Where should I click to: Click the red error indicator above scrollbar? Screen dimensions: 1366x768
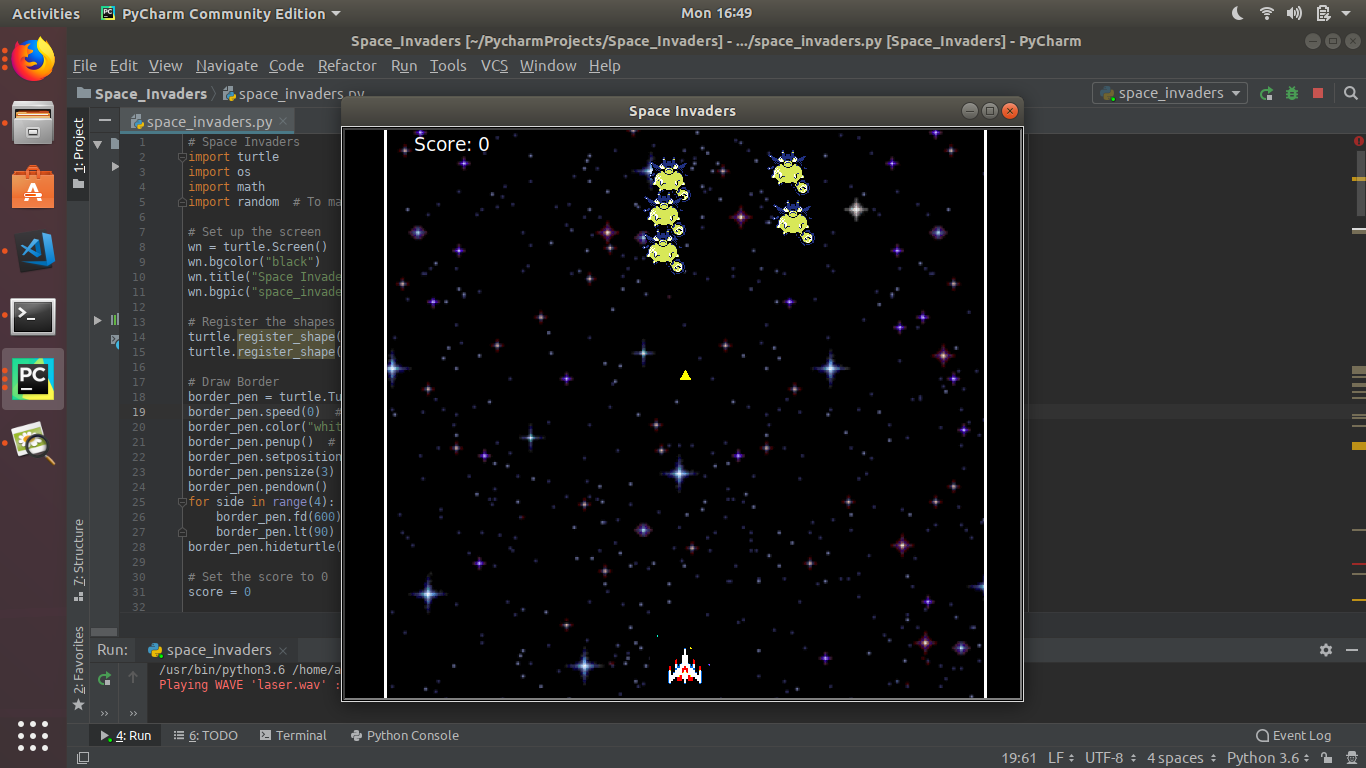coord(1358,141)
